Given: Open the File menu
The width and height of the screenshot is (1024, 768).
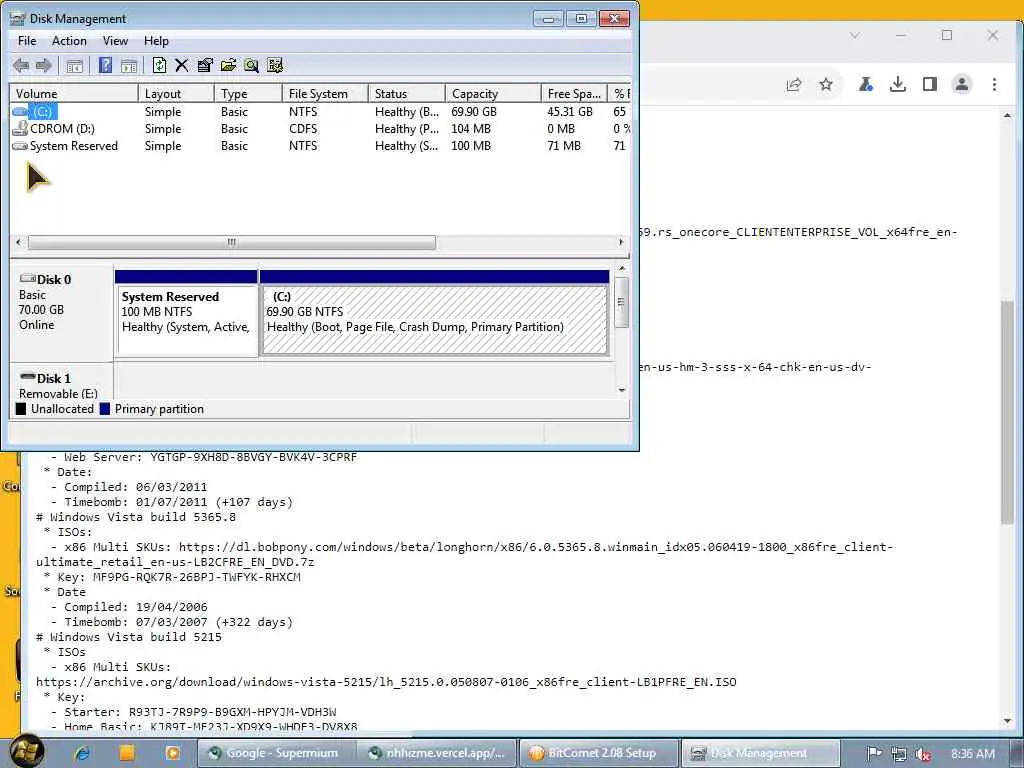Looking at the screenshot, I should [x=27, y=40].
